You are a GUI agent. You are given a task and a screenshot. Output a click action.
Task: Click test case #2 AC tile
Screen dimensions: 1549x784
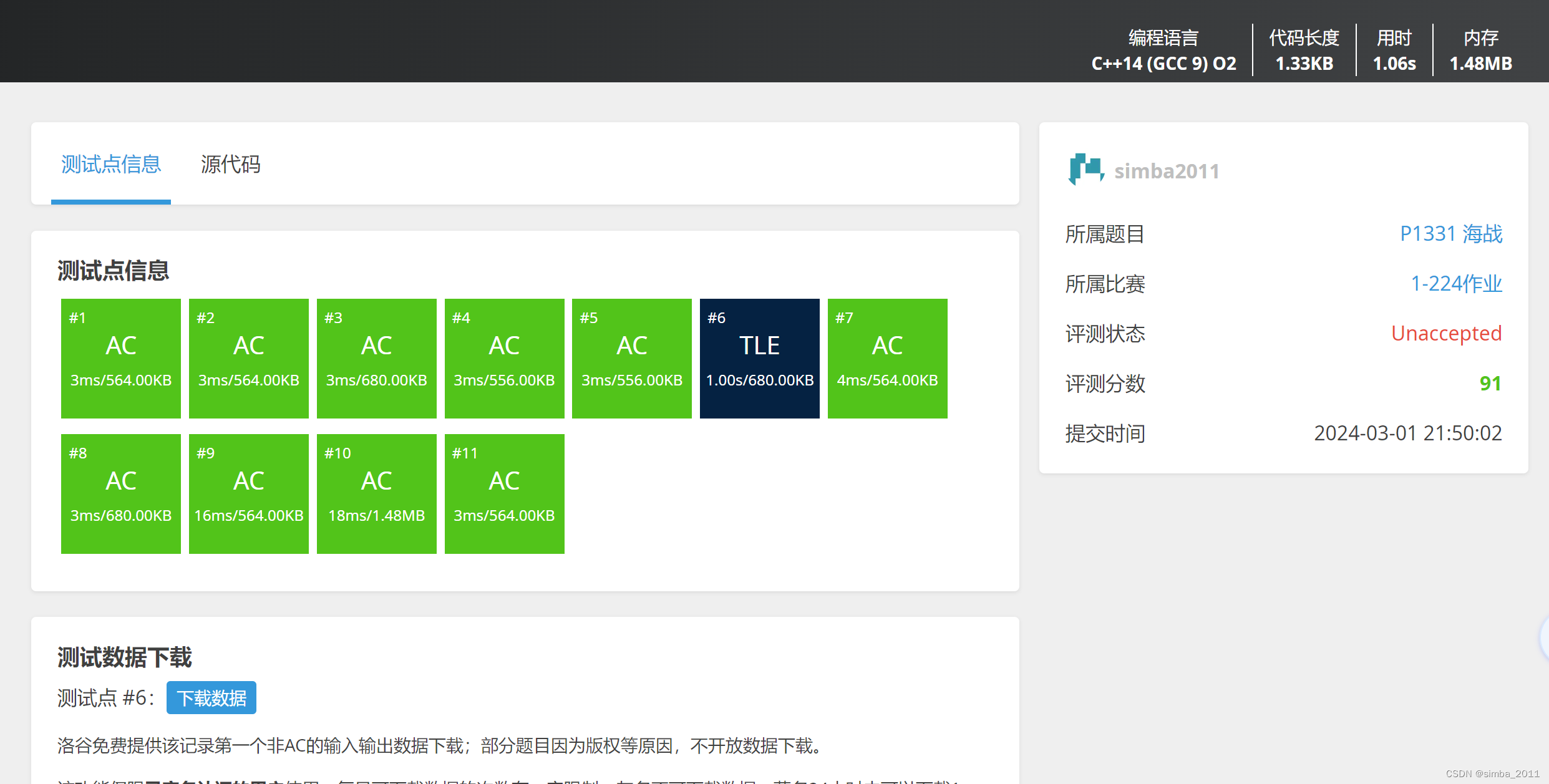[248, 359]
